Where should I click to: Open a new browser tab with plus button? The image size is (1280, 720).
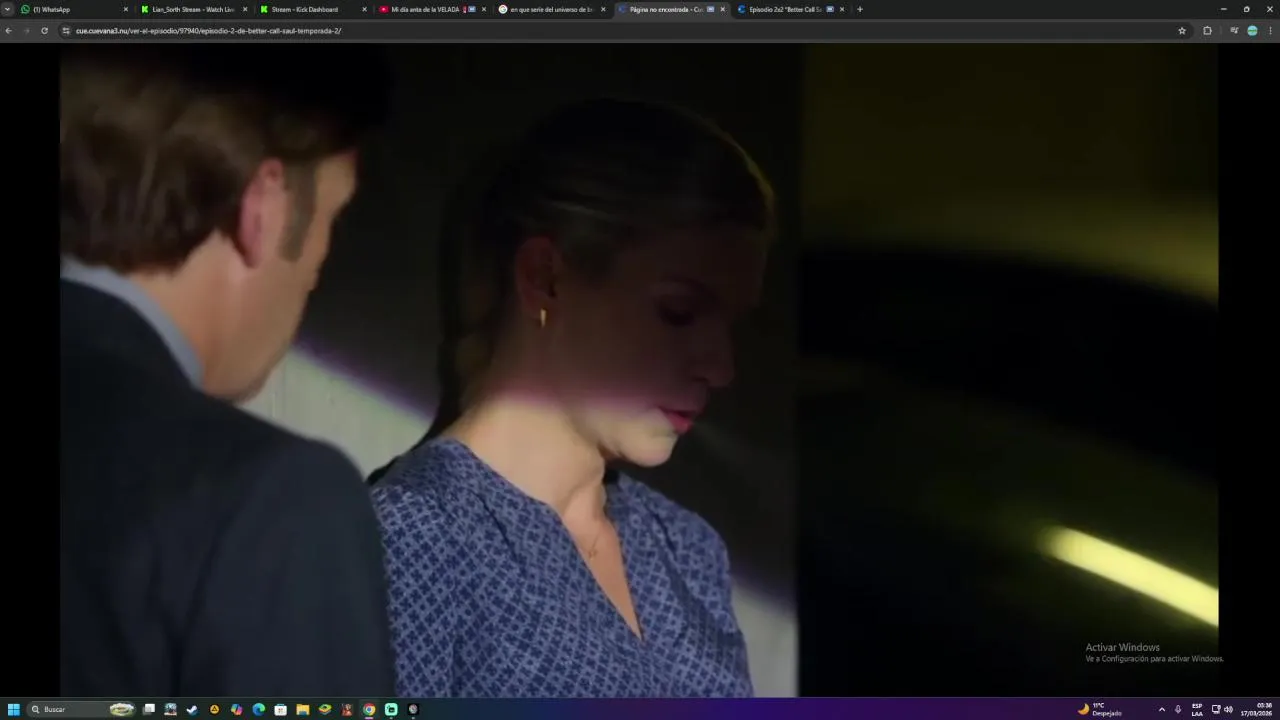click(x=860, y=9)
